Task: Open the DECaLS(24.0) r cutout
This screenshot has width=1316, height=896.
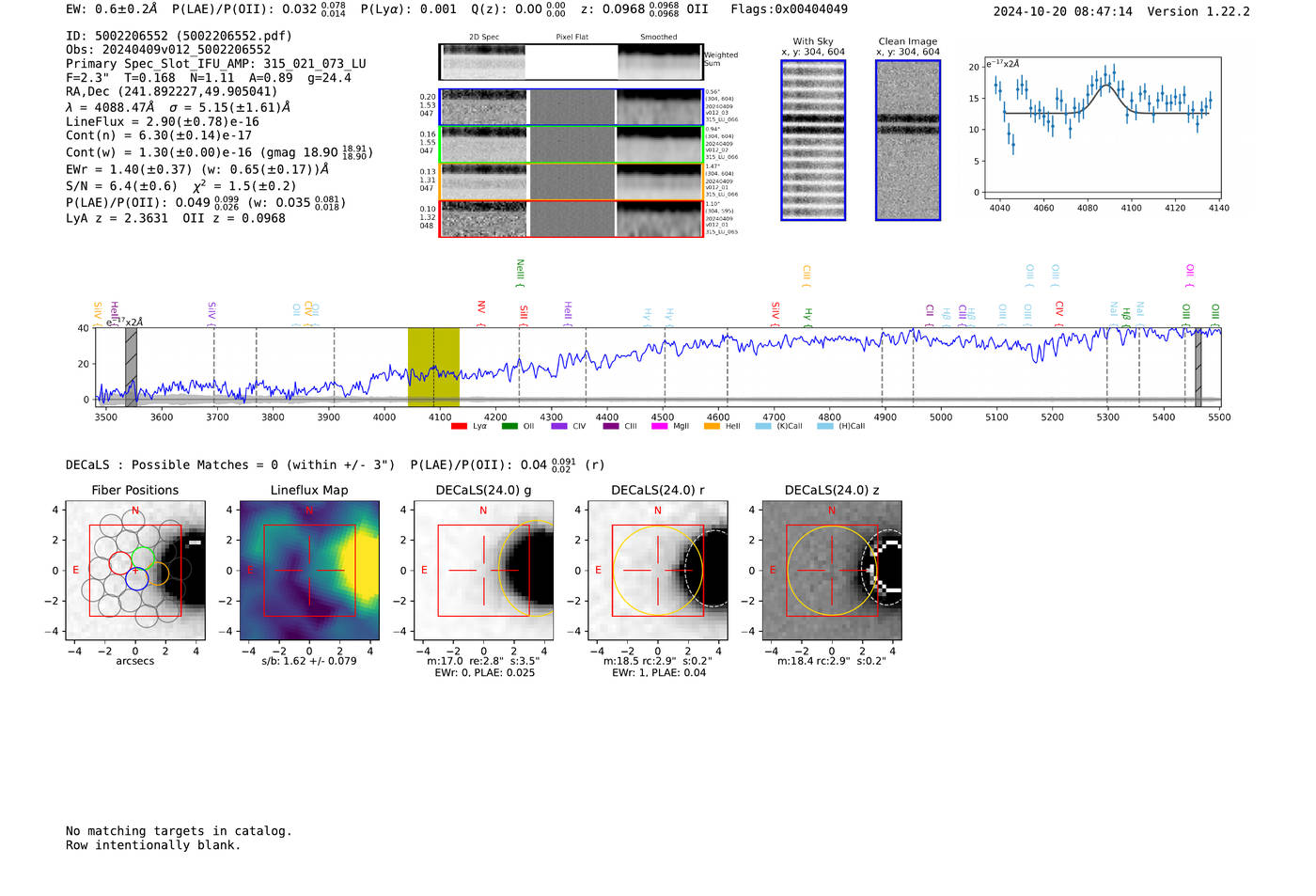Action: (x=658, y=571)
